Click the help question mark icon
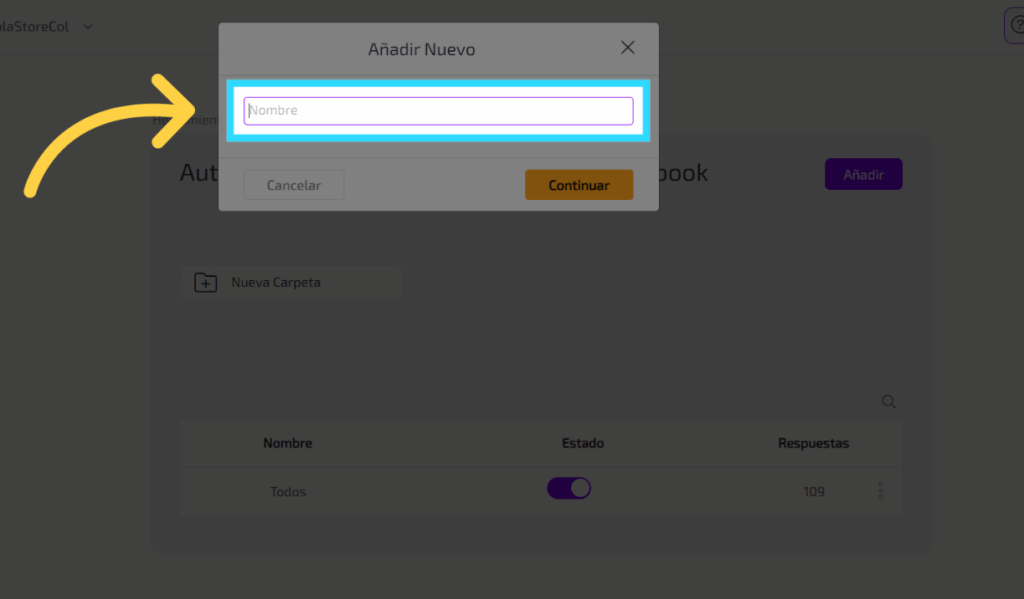 [x=1015, y=26]
